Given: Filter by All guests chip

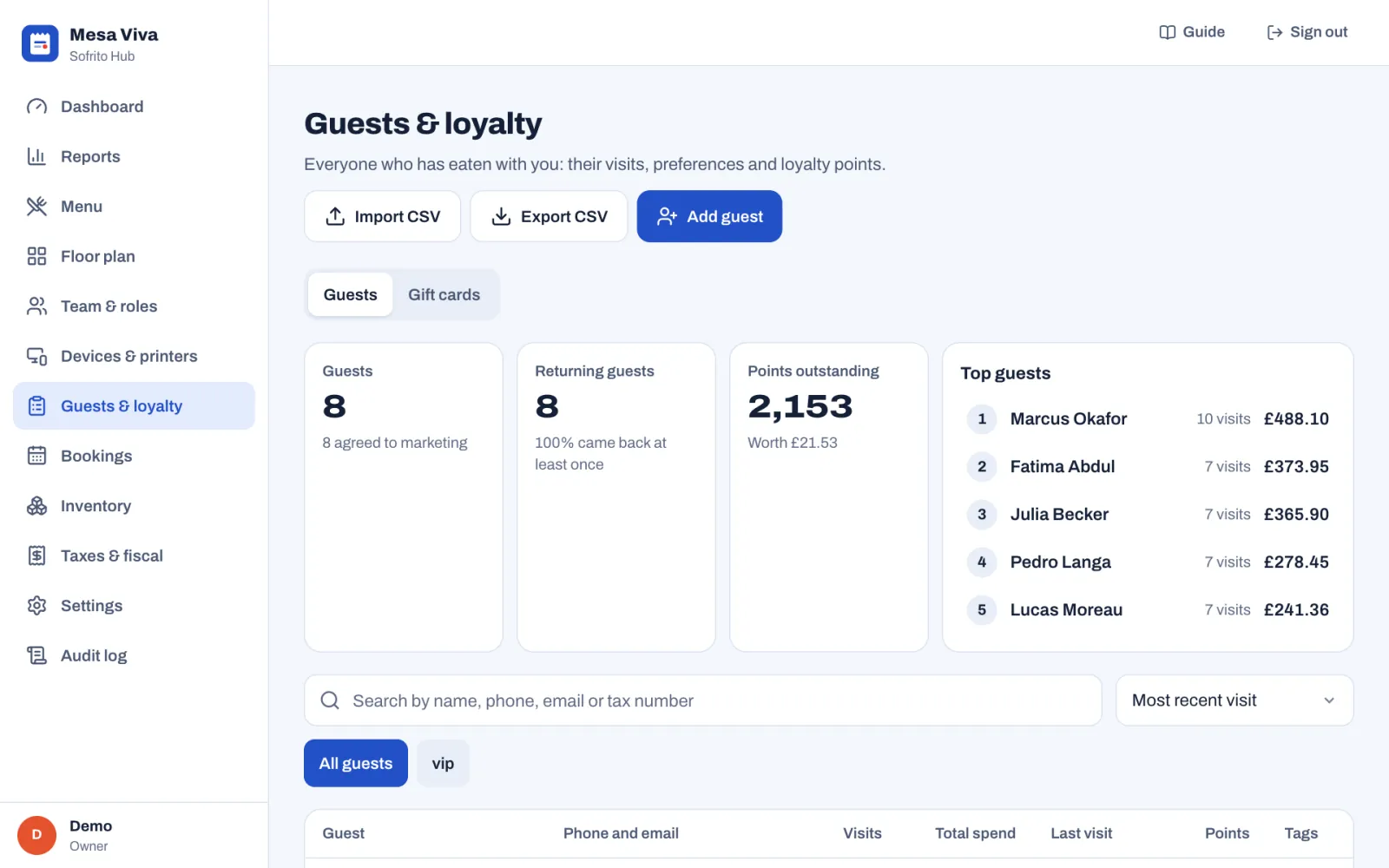Looking at the screenshot, I should click(x=356, y=763).
